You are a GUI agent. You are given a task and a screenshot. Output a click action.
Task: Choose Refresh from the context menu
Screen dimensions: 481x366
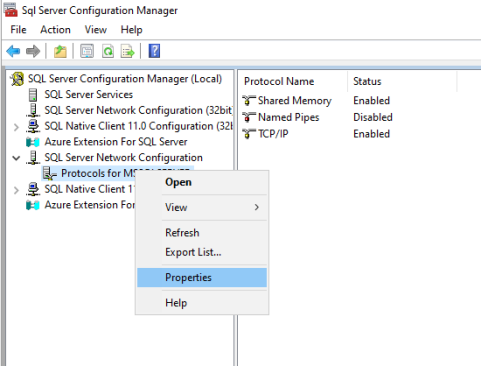click(202, 233)
